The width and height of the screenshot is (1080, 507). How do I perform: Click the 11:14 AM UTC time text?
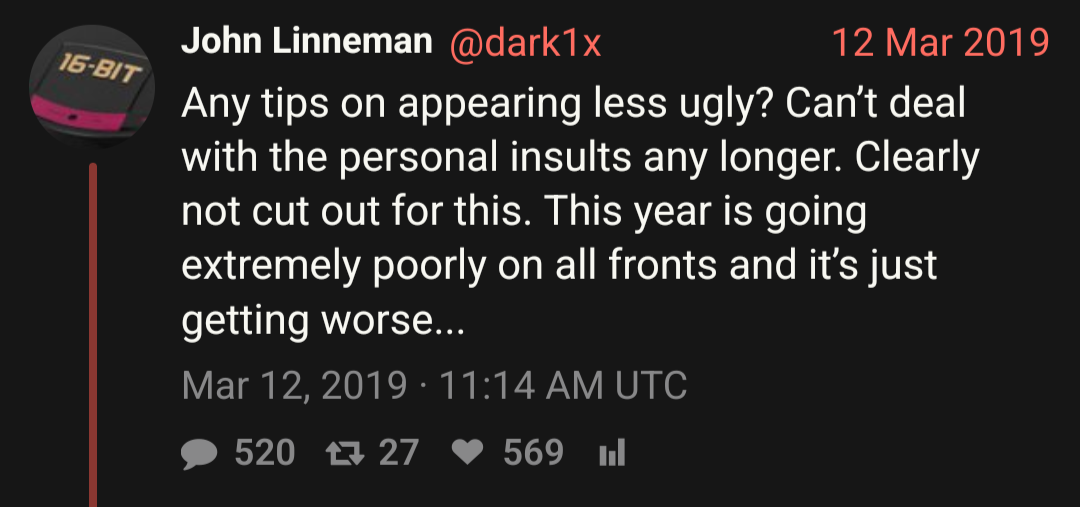[x=561, y=385]
